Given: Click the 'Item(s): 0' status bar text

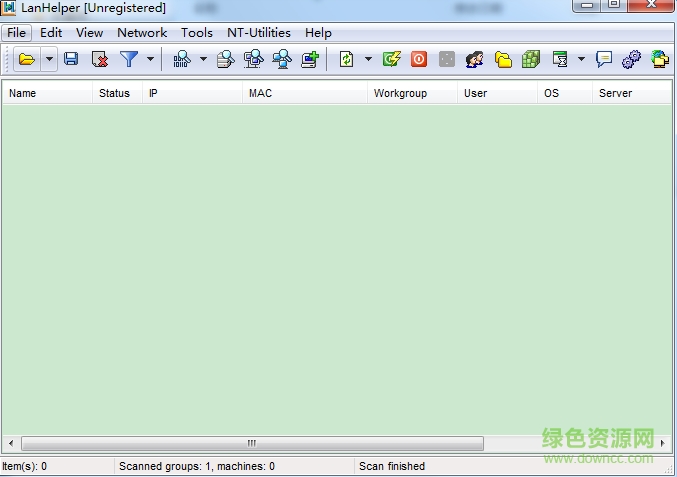Looking at the screenshot, I should tap(24, 466).
